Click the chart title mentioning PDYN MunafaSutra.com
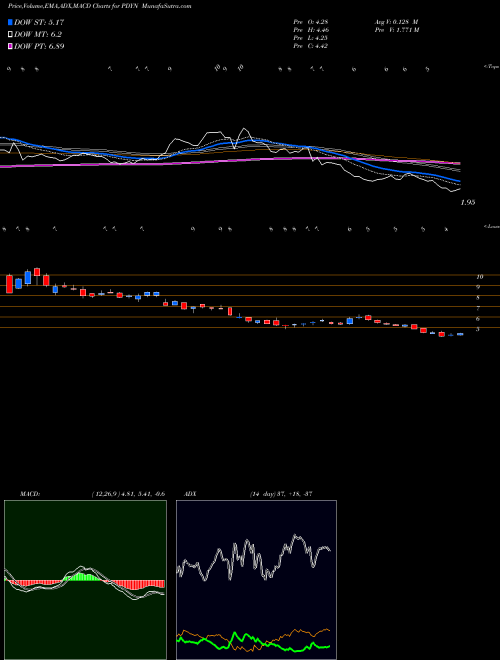Image resolution: width=500 pixels, height=660 pixels. pyautogui.click(x=100, y=7)
